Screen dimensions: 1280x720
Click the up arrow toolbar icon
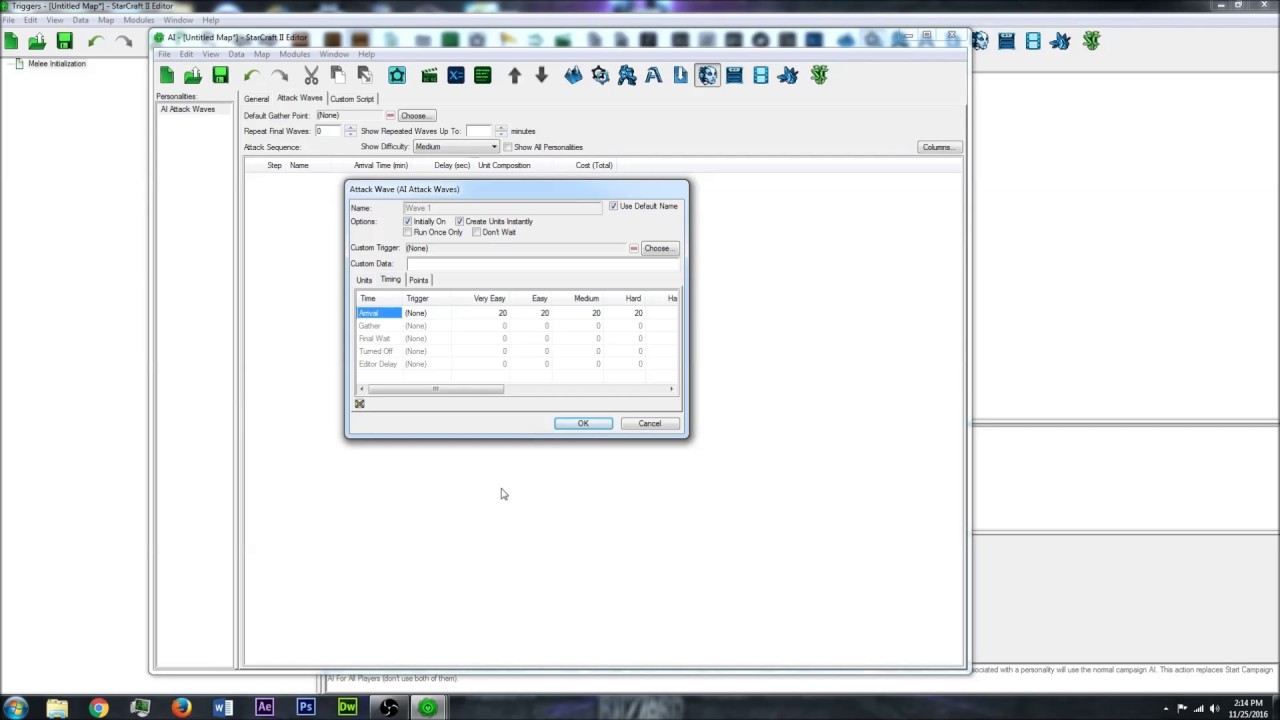coord(514,75)
